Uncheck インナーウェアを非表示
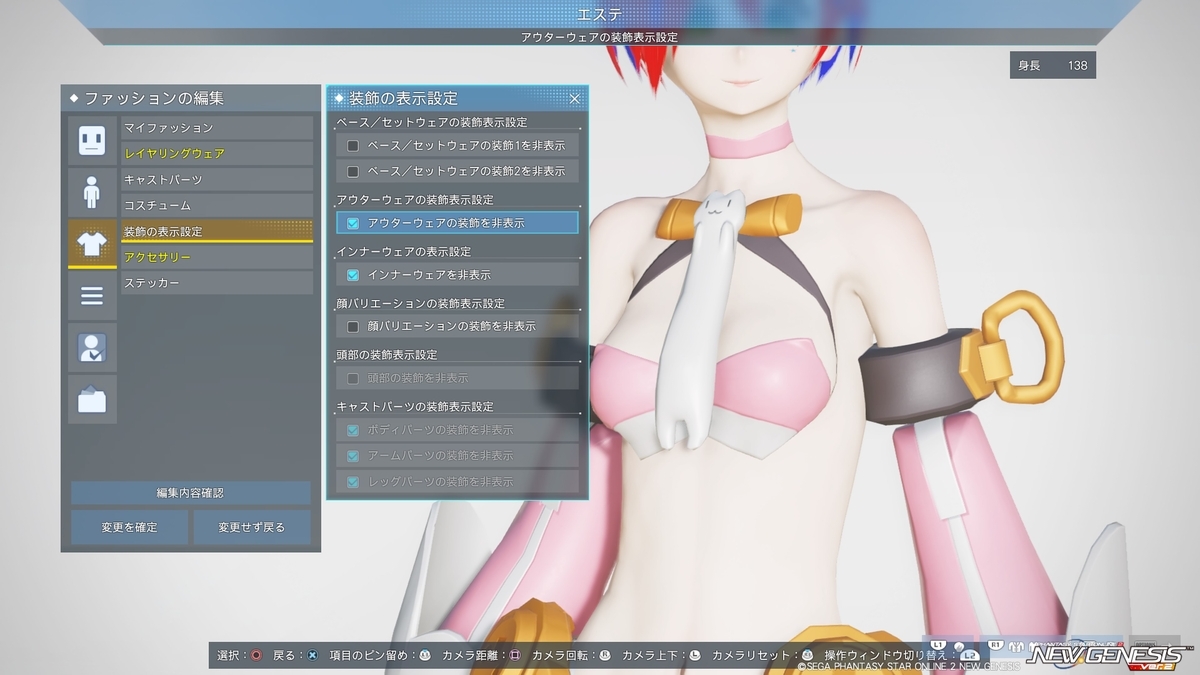The width and height of the screenshot is (1200, 675). point(353,275)
